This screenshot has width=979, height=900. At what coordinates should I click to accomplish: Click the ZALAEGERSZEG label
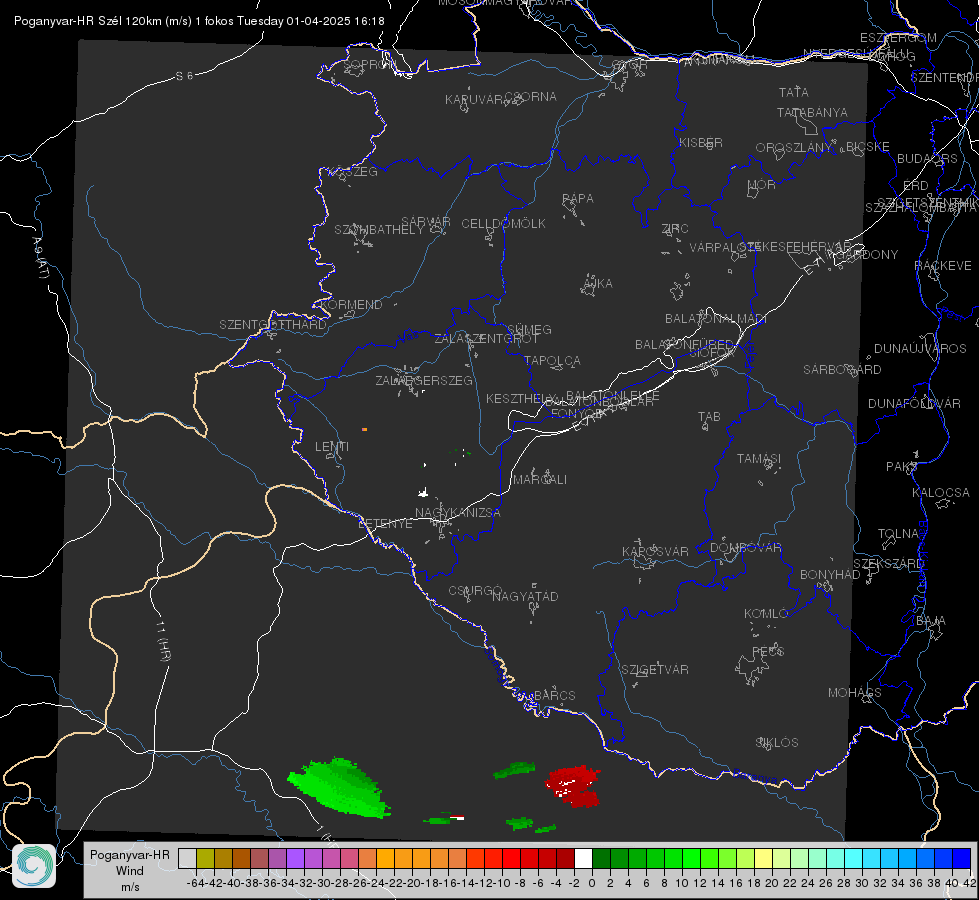pos(424,380)
